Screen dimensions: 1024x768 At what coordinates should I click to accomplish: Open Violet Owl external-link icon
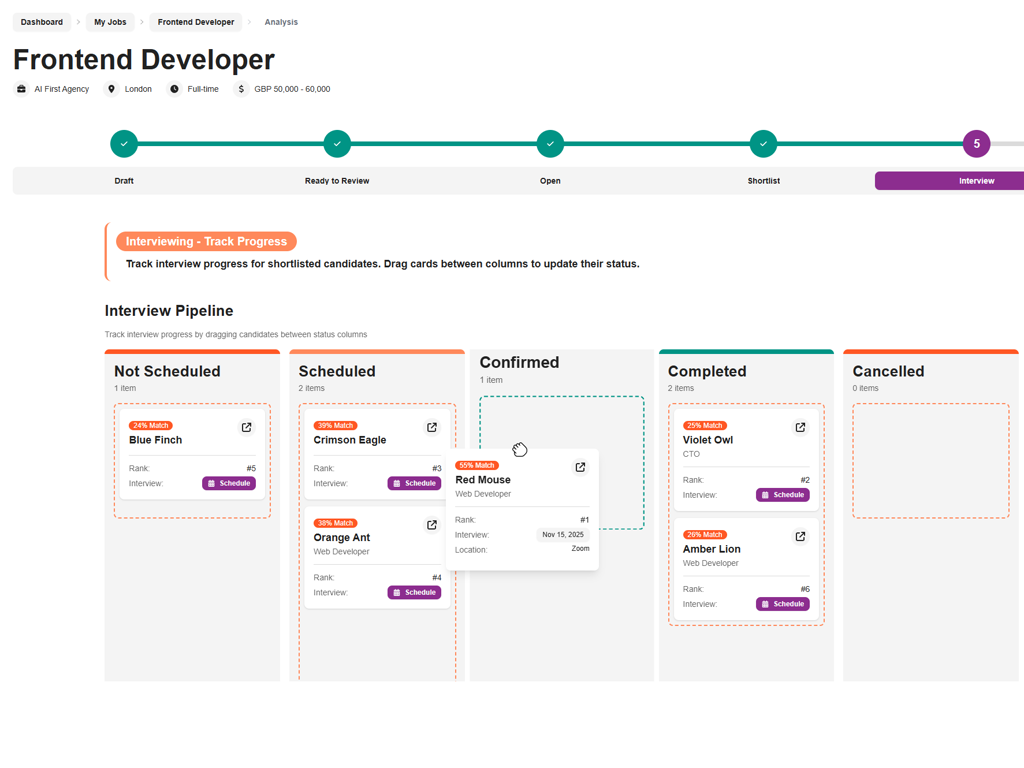800,428
